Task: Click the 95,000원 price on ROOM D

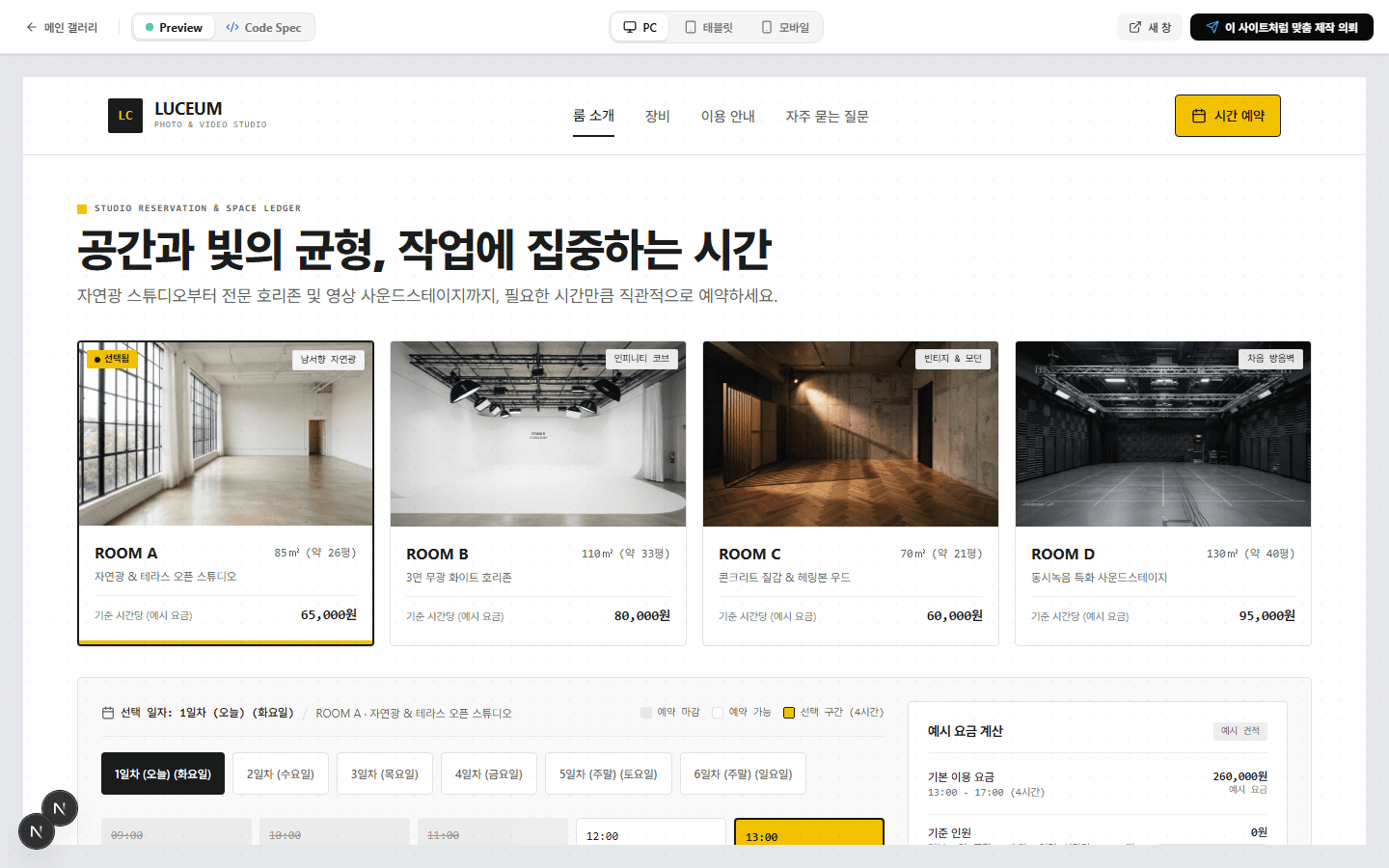Action: (1267, 615)
